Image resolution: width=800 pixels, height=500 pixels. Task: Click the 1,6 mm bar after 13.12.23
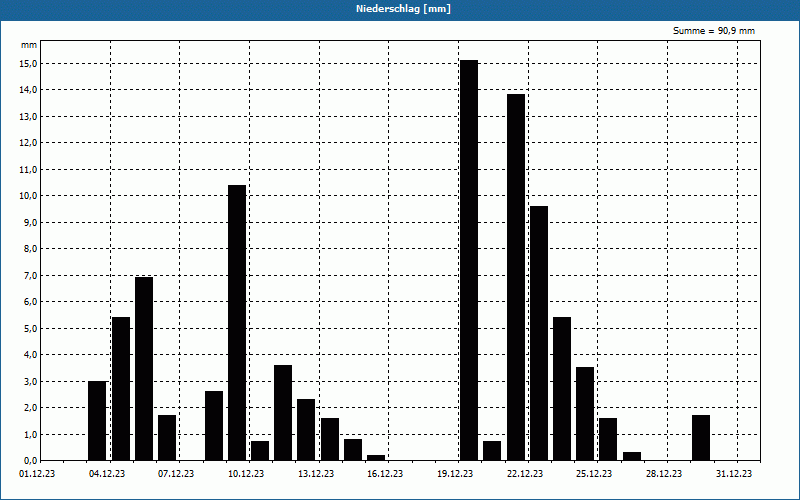tap(330, 439)
